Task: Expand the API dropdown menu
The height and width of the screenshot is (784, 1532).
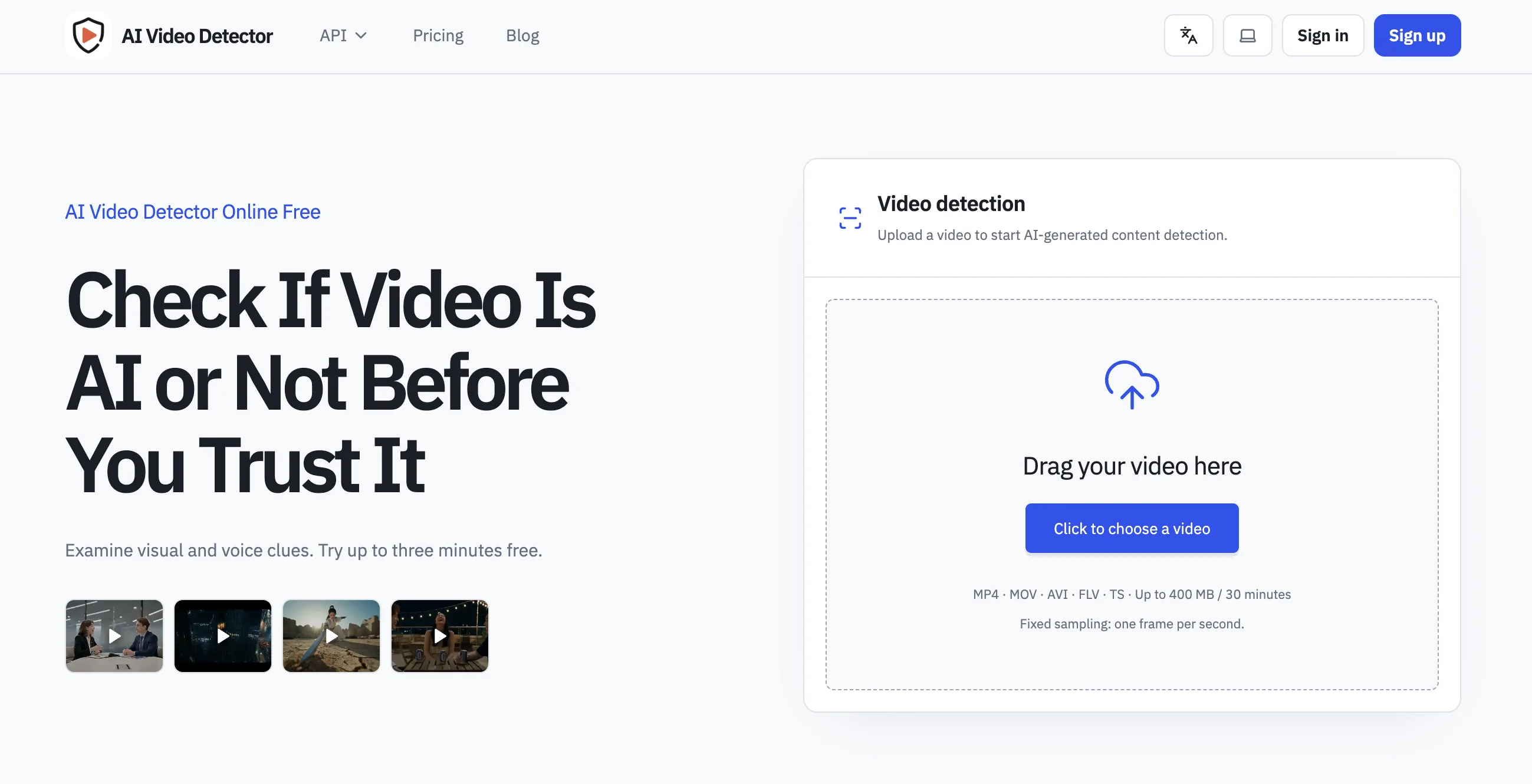Action: point(343,36)
